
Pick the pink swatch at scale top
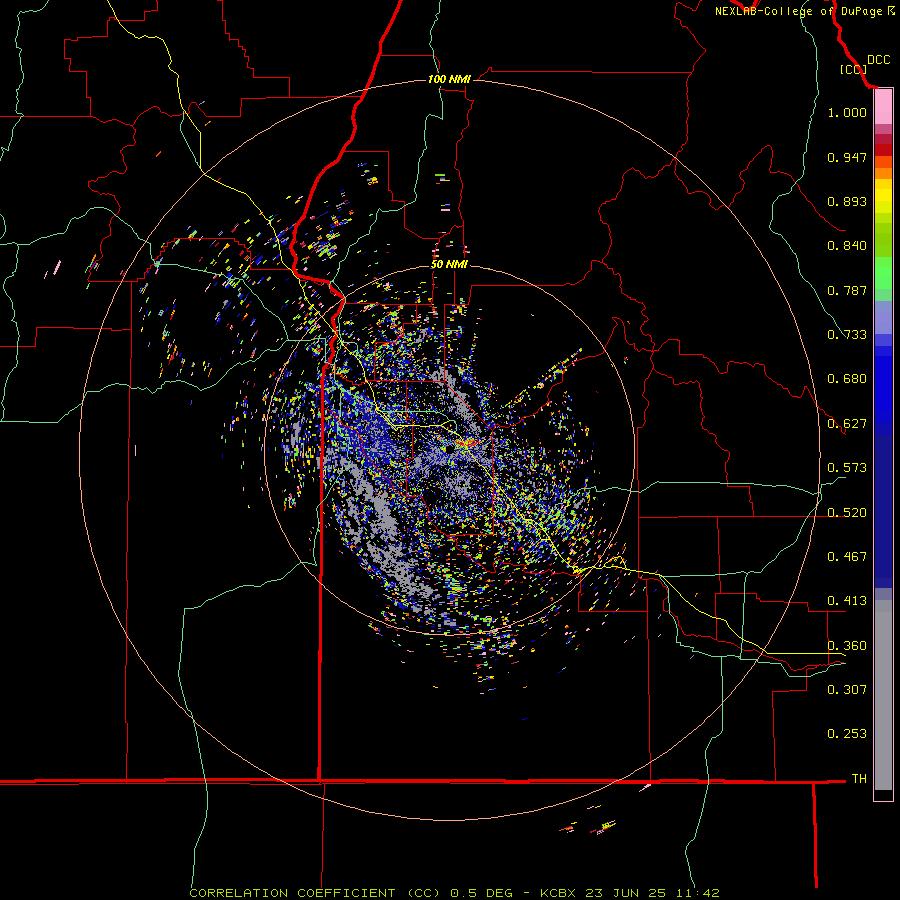[x=883, y=107]
